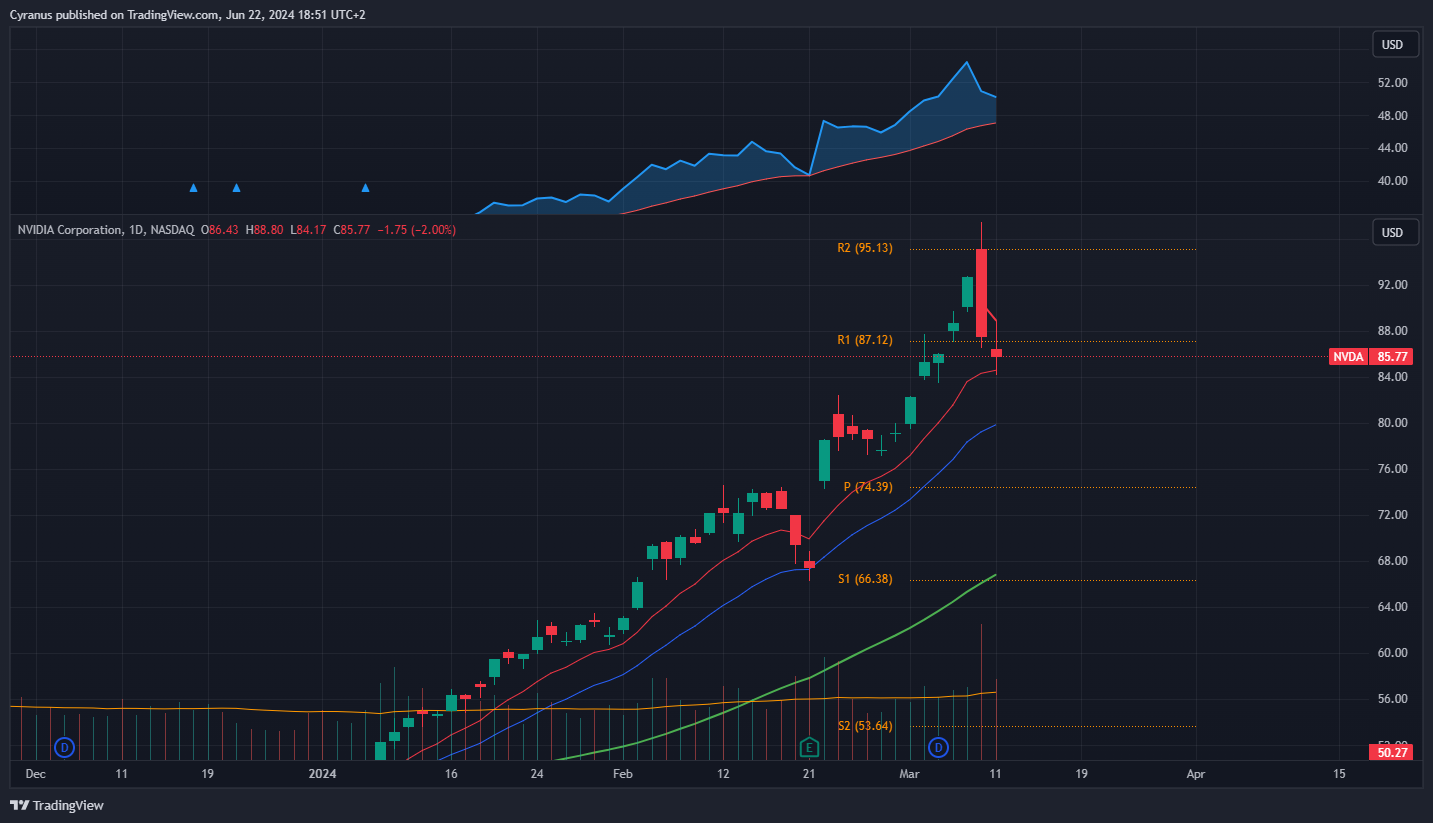
Task: Click the 24 date label on time axis
Action: point(537,774)
